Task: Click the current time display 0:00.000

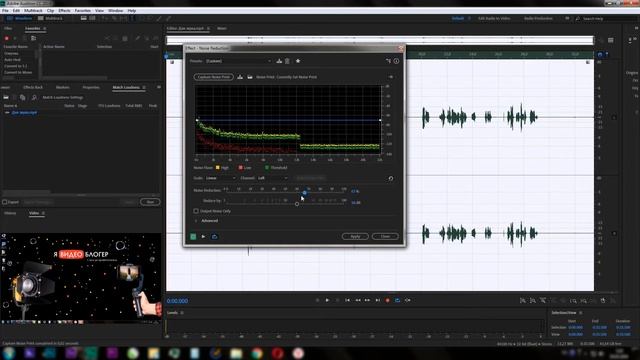Action: (178, 301)
